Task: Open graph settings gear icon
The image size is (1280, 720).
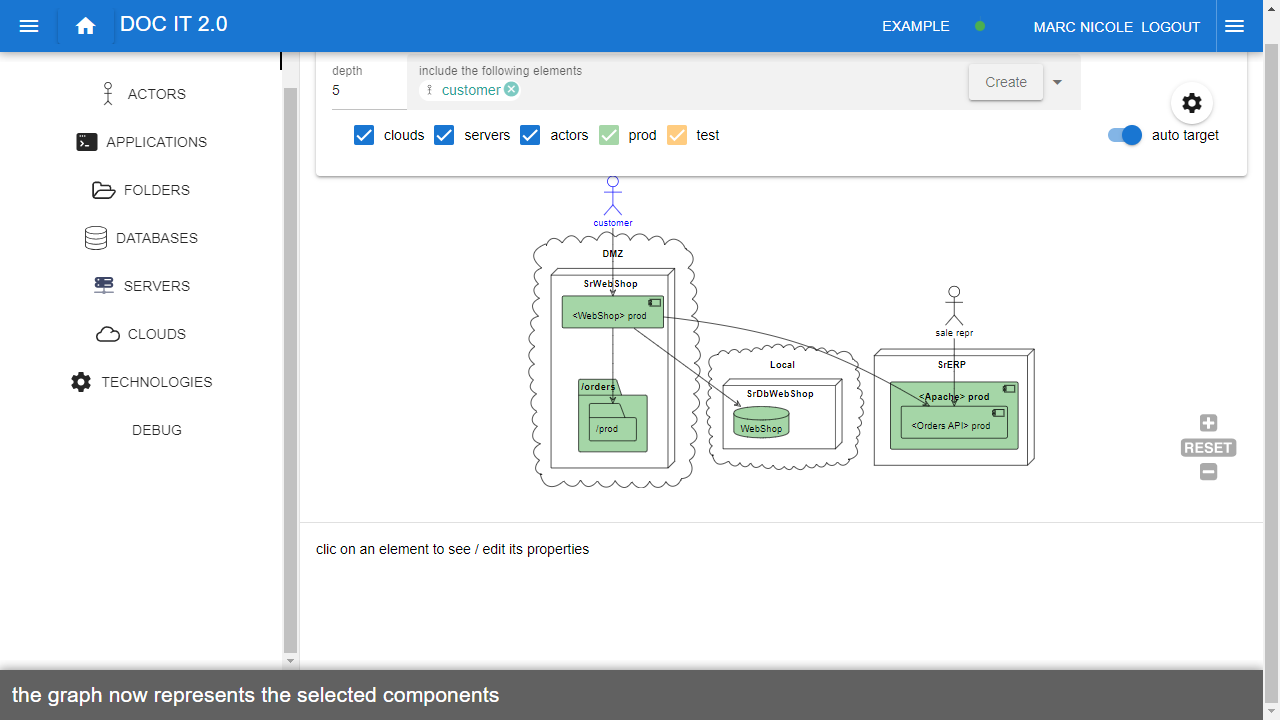Action: pyautogui.click(x=1191, y=103)
